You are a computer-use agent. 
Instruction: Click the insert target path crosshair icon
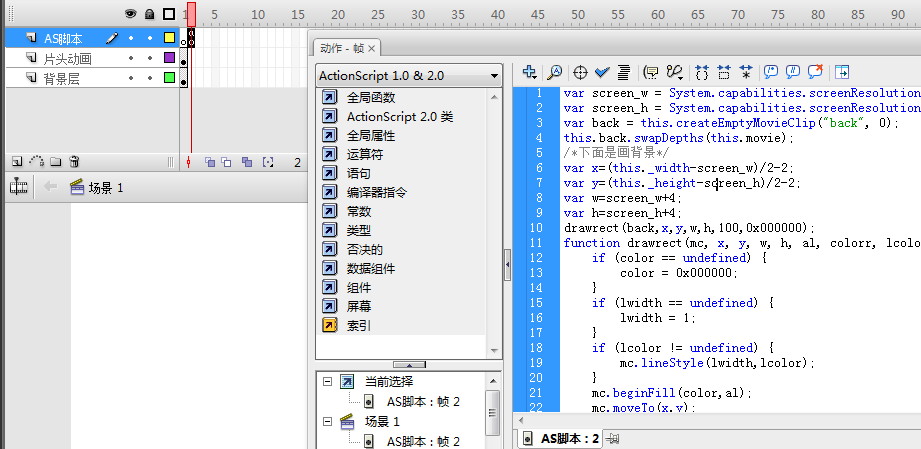(580, 72)
